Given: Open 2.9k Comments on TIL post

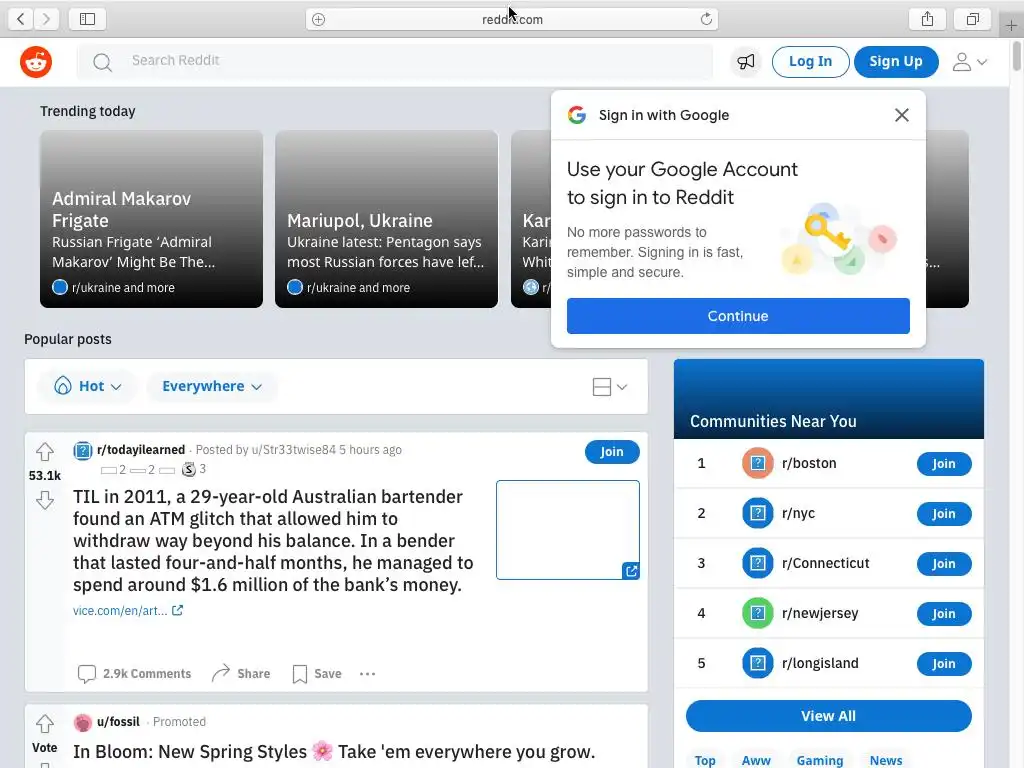Looking at the screenshot, I should pos(135,673).
